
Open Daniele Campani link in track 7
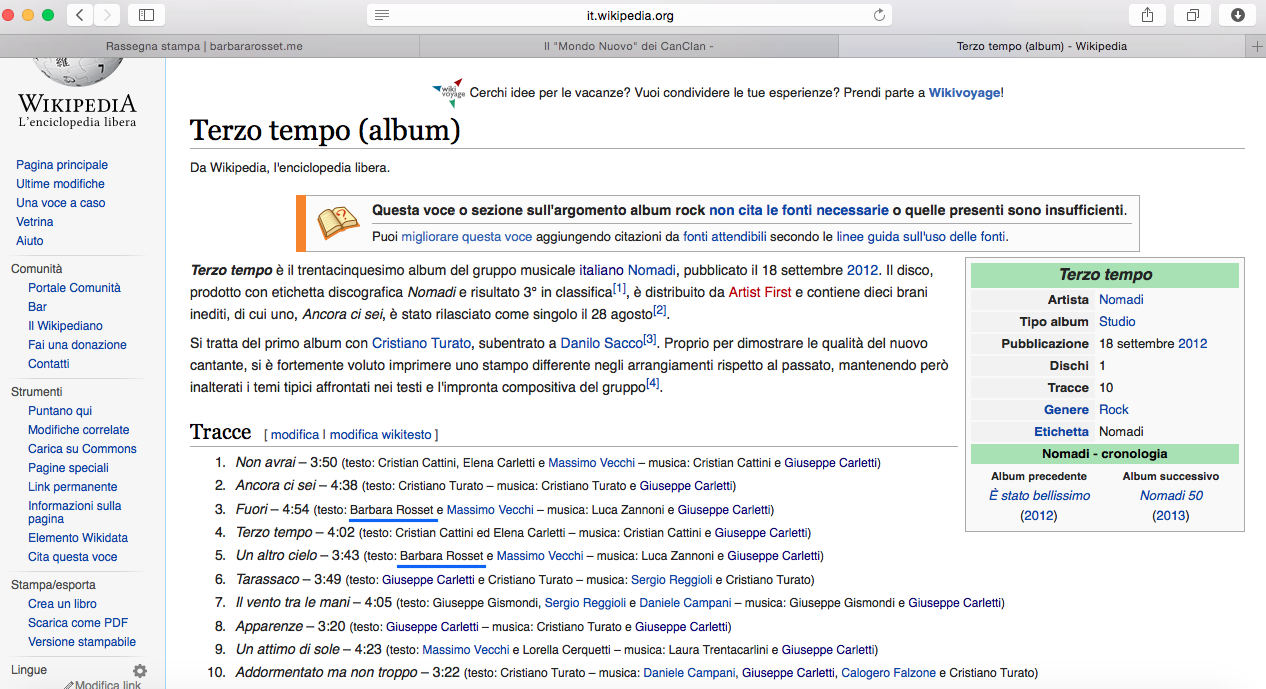click(685, 603)
